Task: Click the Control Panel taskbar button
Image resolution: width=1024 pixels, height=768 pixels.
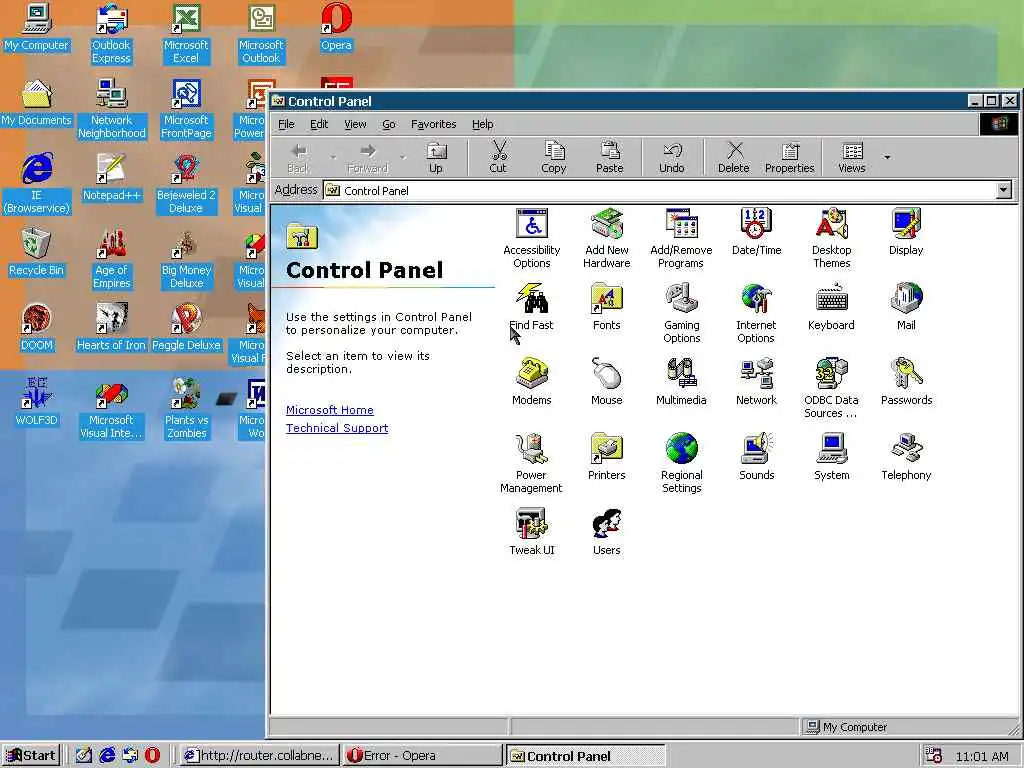Action: pos(585,756)
